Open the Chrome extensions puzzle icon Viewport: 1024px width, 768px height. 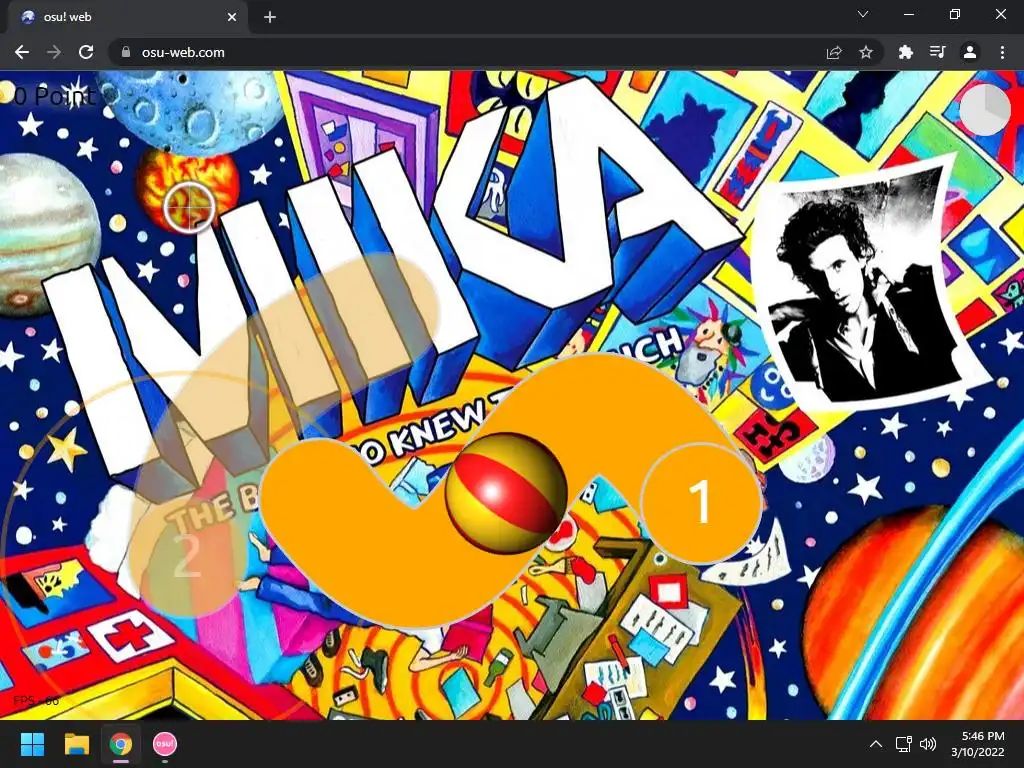coord(905,52)
